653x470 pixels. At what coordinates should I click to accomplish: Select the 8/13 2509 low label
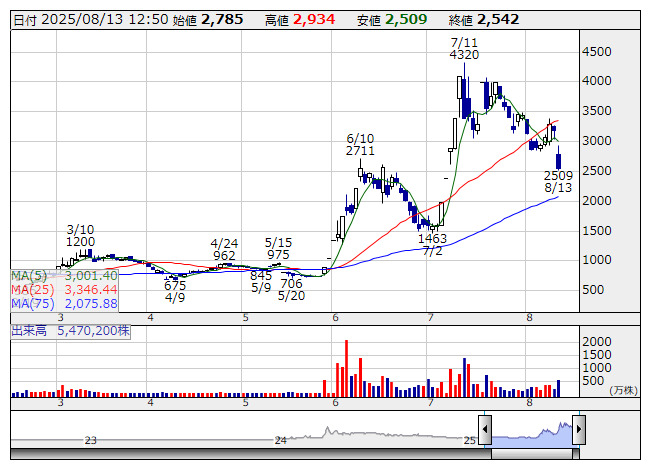558,182
